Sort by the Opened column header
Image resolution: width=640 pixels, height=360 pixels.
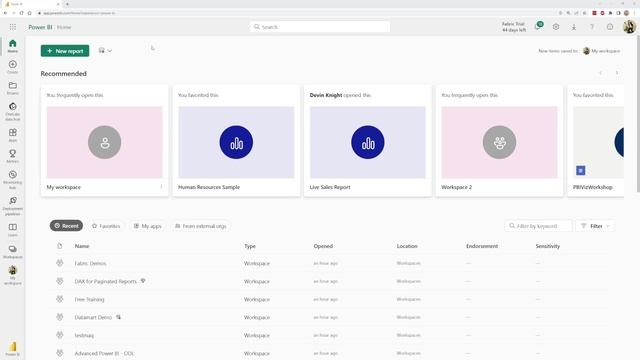point(323,246)
